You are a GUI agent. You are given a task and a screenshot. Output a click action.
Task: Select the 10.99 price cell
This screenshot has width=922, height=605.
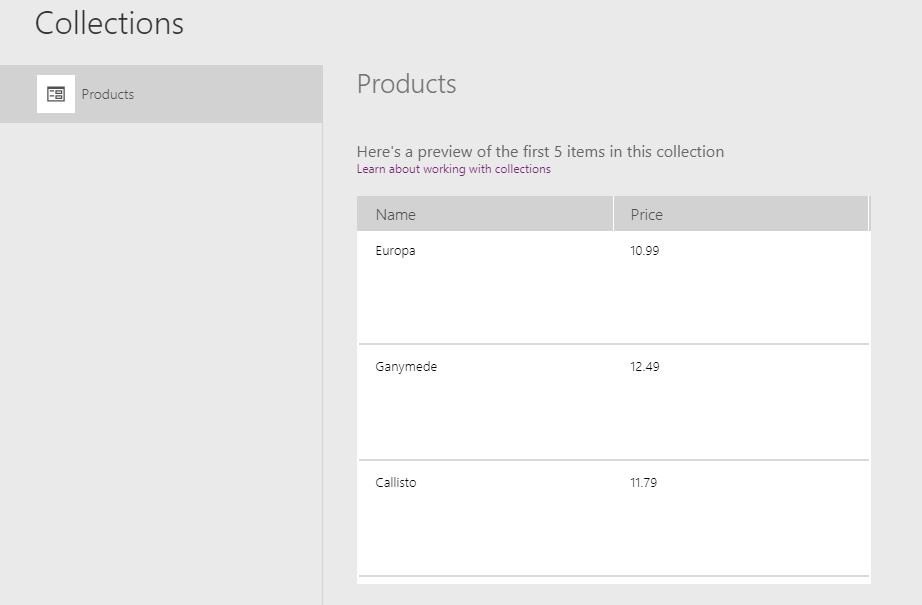click(x=644, y=250)
